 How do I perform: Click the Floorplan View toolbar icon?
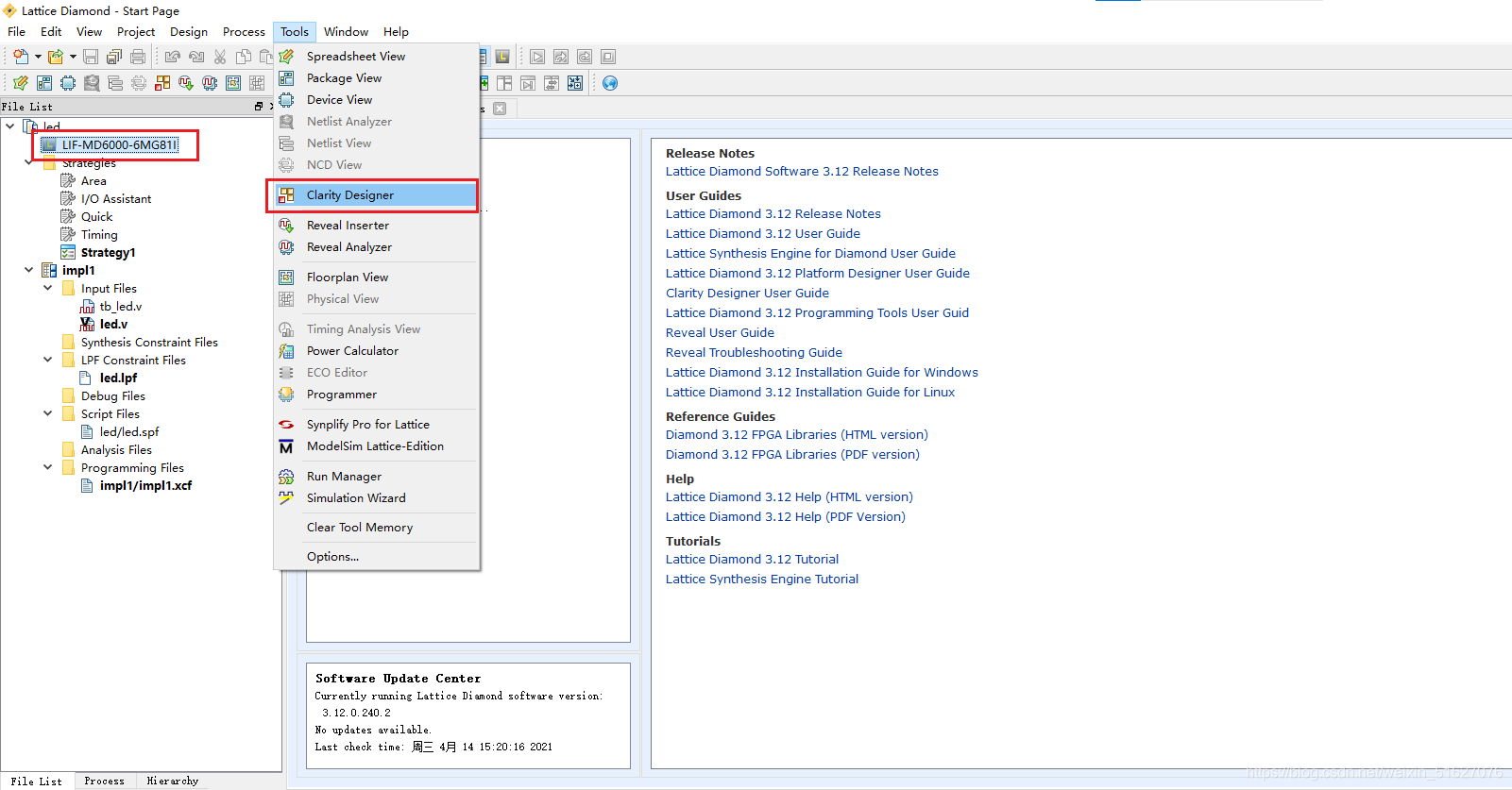233,83
